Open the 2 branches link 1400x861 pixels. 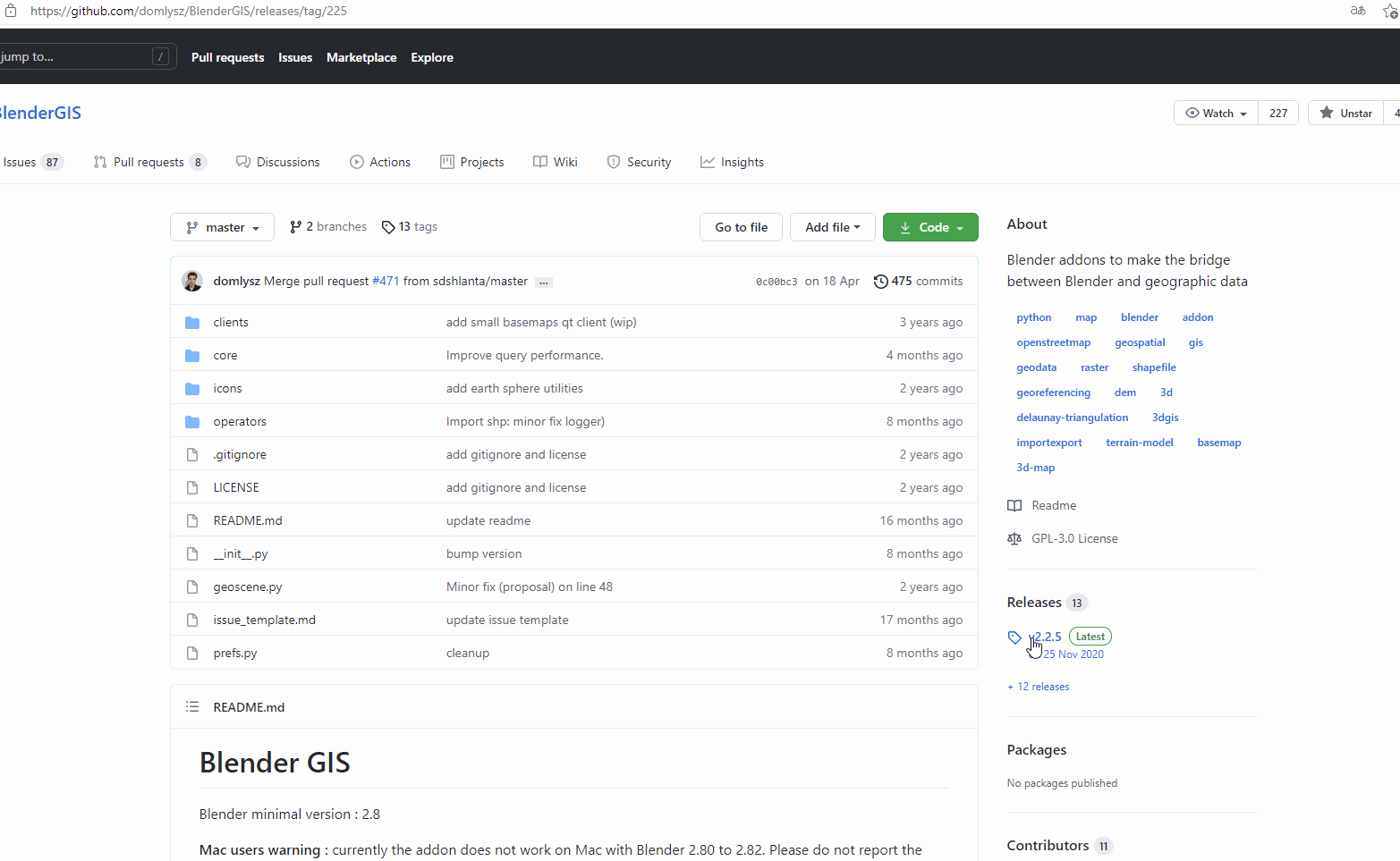(328, 227)
